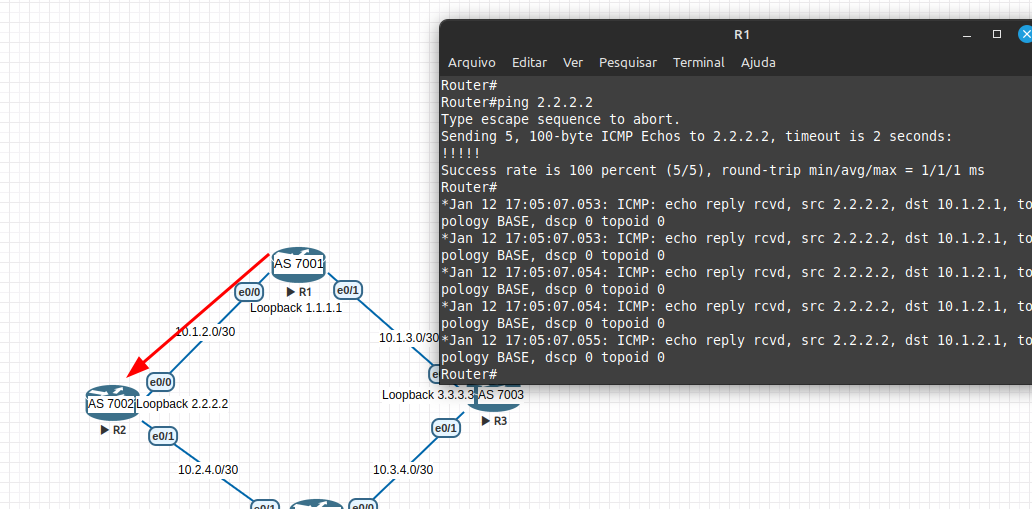Click the 10.1.3.0/30 link label
Viewport: 1032px width, 509px height.
408,337
